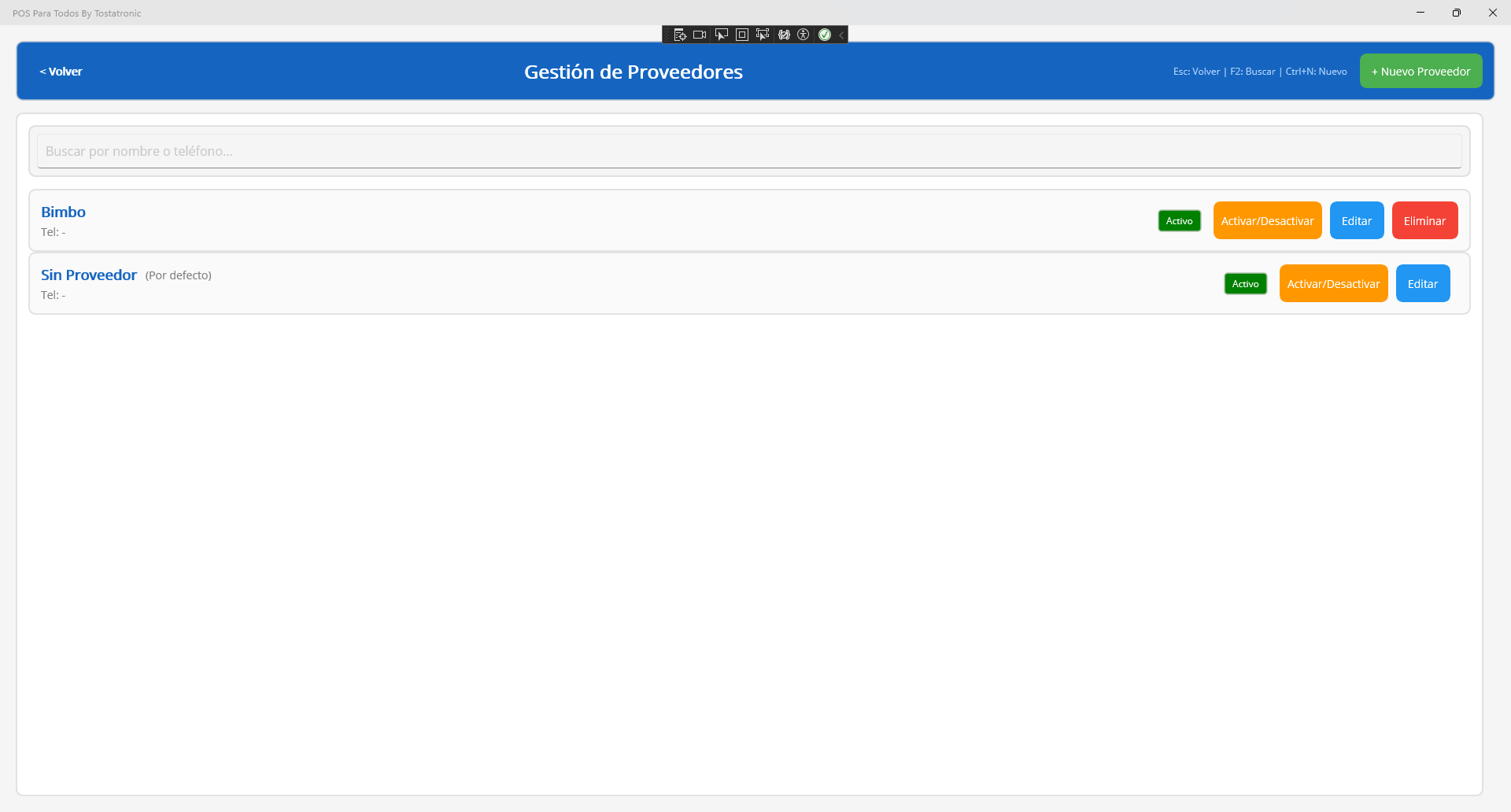The height and width of the screenshot is (812, 1511).
Task: Open the accessibility checker person icon
Action: [804, 35]
